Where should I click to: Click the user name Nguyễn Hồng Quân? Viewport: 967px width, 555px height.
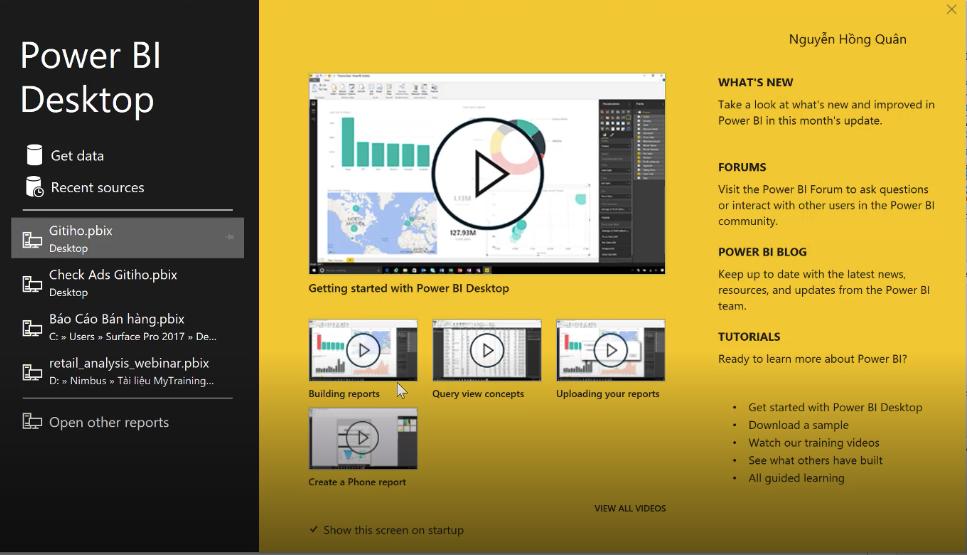pyautogui.click(x=847, y=39)
